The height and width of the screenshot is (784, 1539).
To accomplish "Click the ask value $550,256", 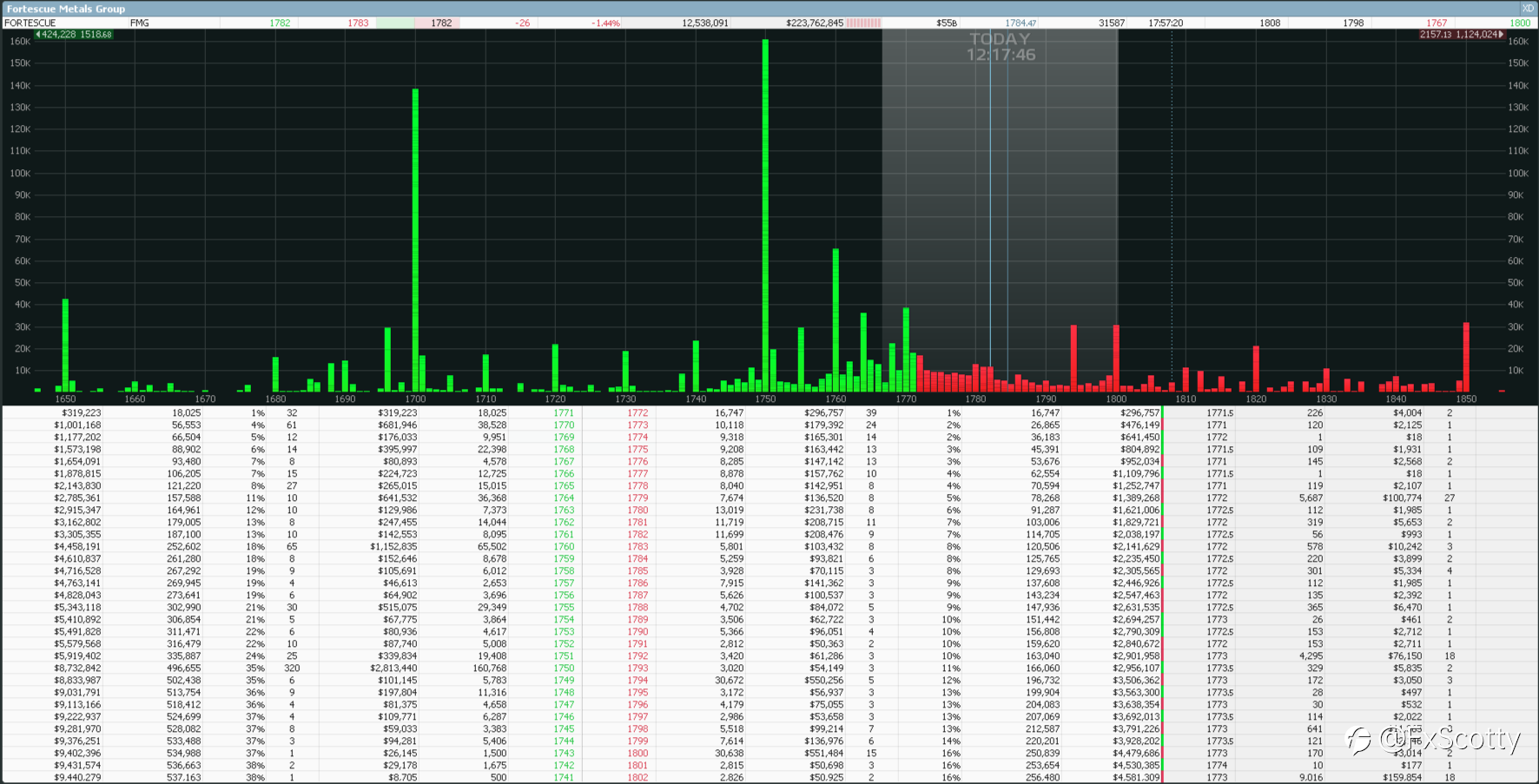I will coord(824,681).
